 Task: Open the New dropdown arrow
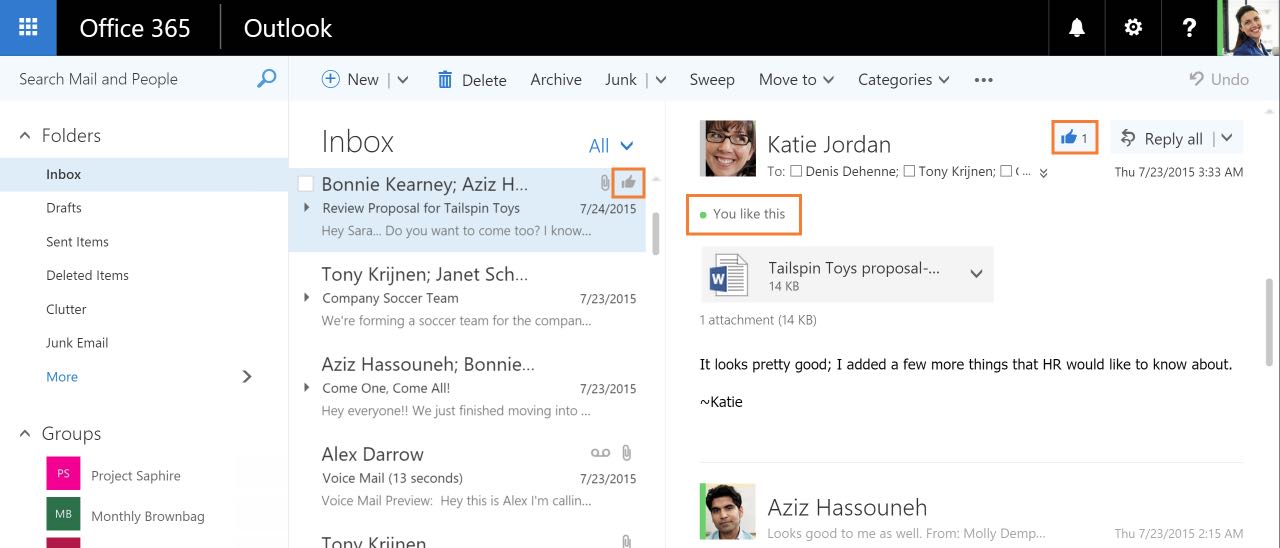[403, 80]
